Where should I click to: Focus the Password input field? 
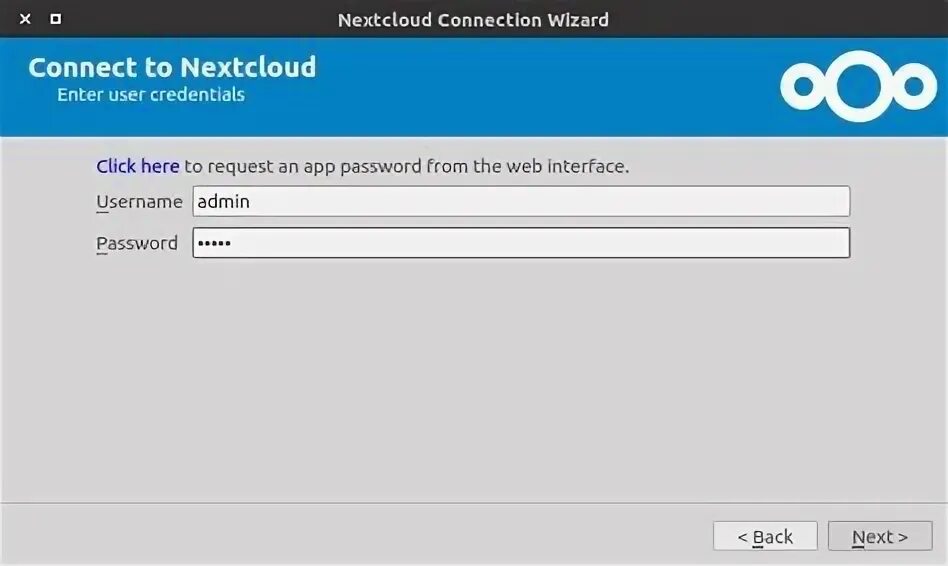520,243
